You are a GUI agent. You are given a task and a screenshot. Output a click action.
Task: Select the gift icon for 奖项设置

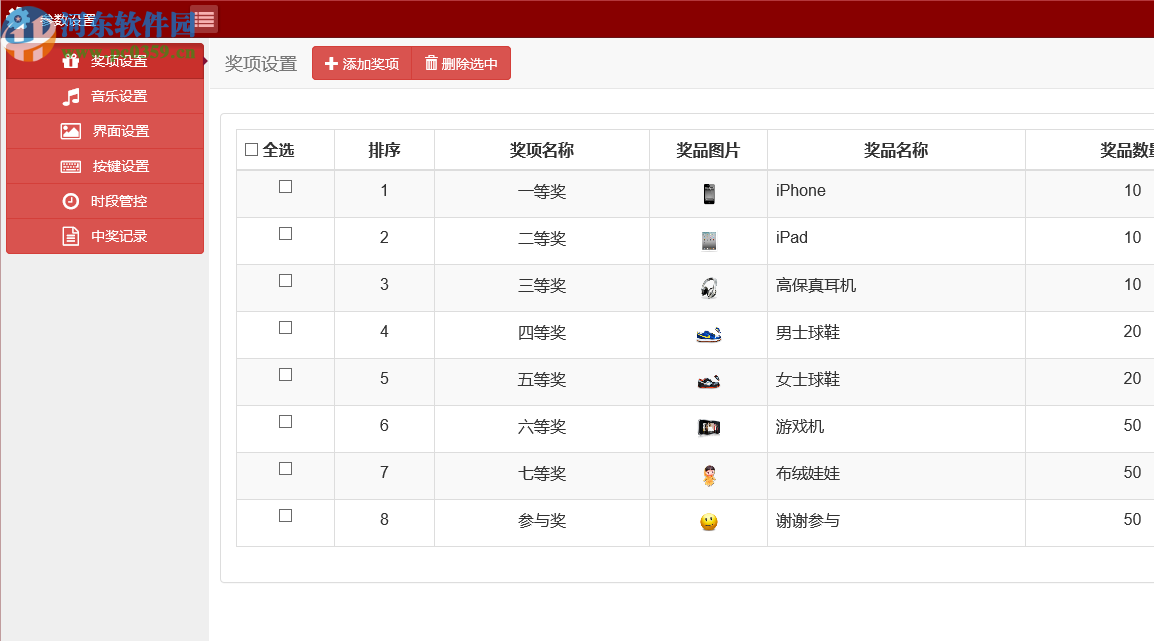coord(69,61)
